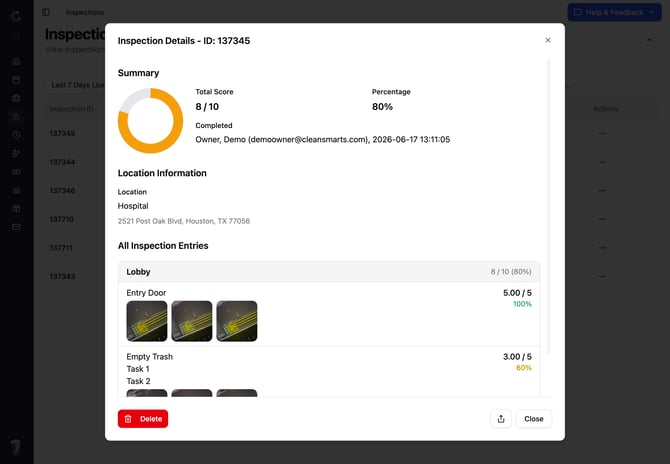670x464 pixels.
Task: Click the Hospital location name
Action: coord(133,206)
